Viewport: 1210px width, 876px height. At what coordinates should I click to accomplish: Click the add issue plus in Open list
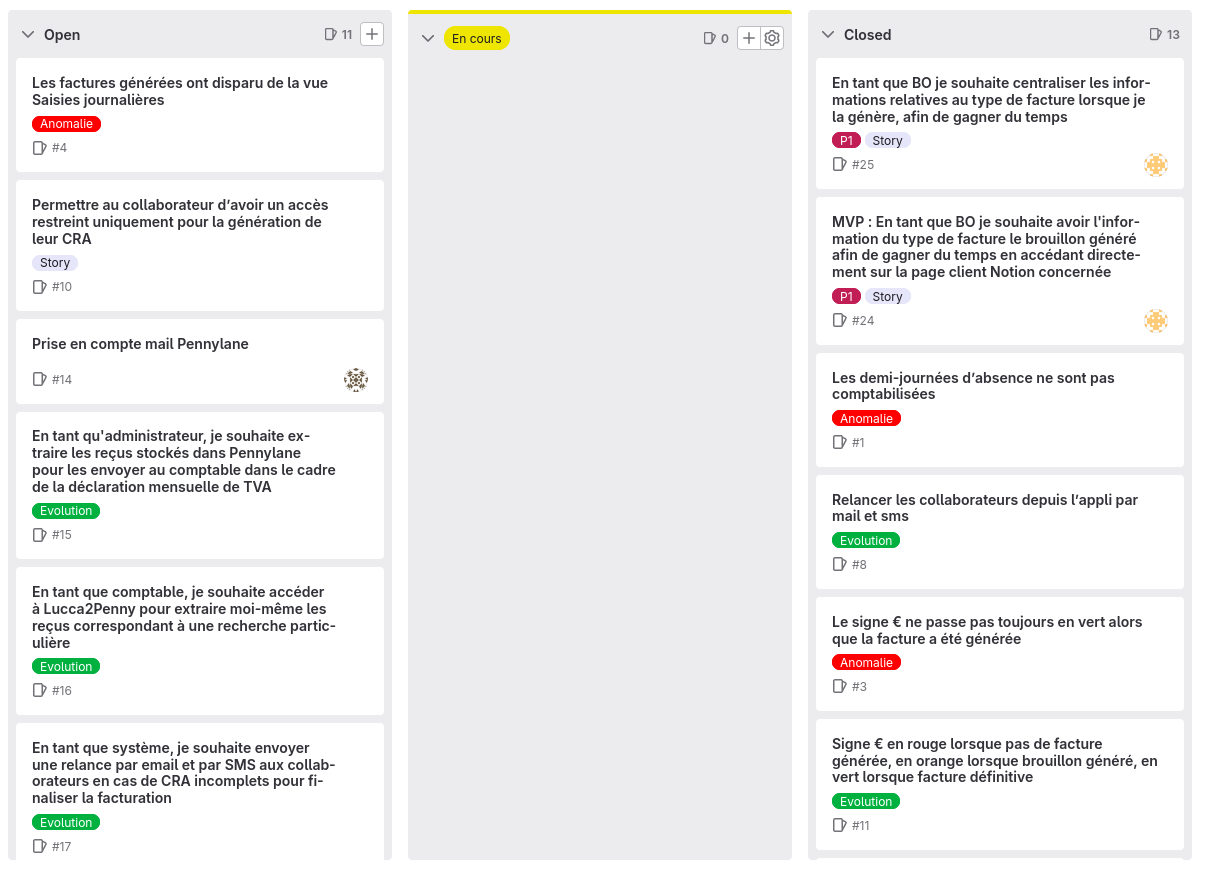tap(372, 34)
